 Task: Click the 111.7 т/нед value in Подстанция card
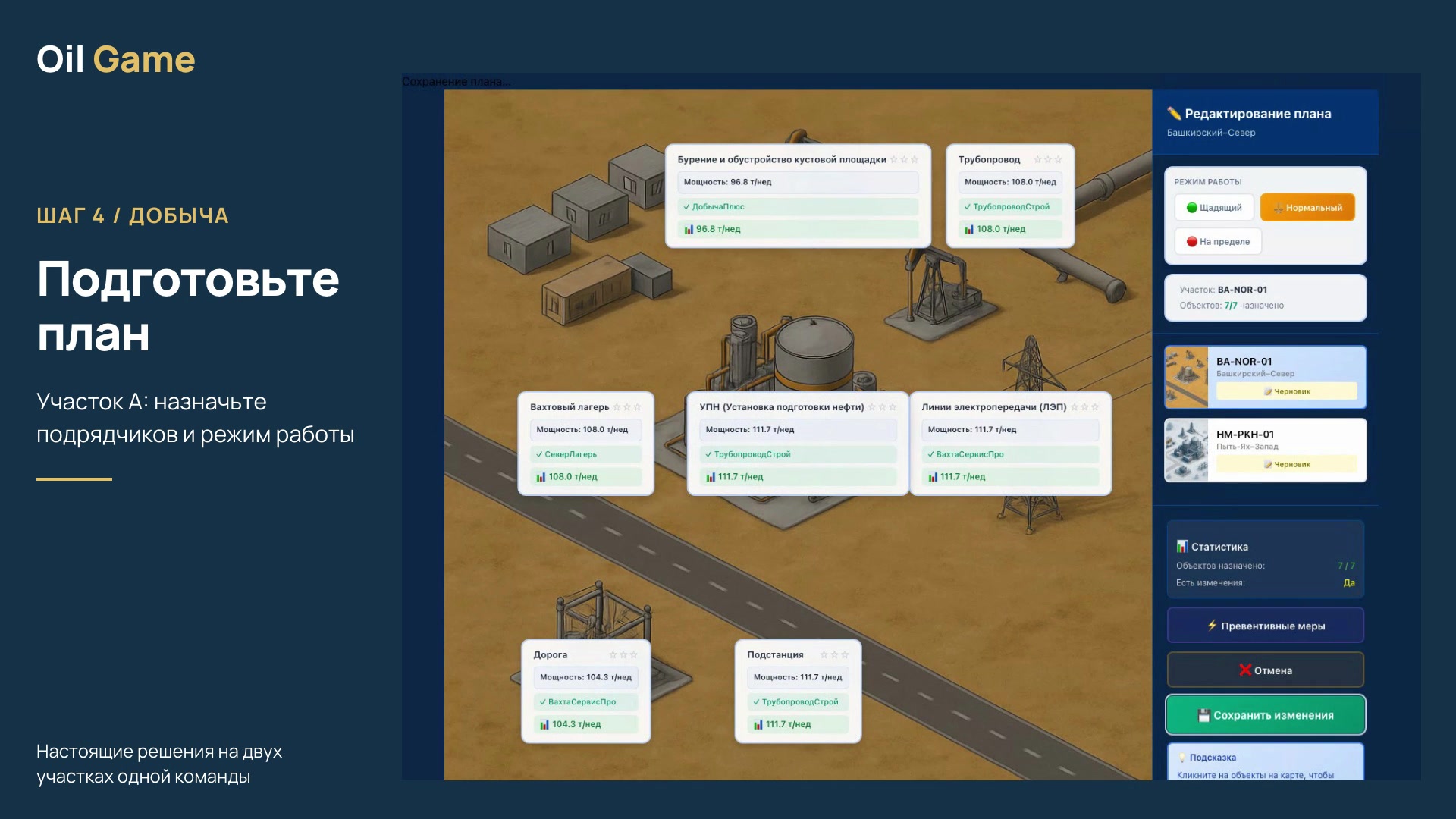[788, 724]
